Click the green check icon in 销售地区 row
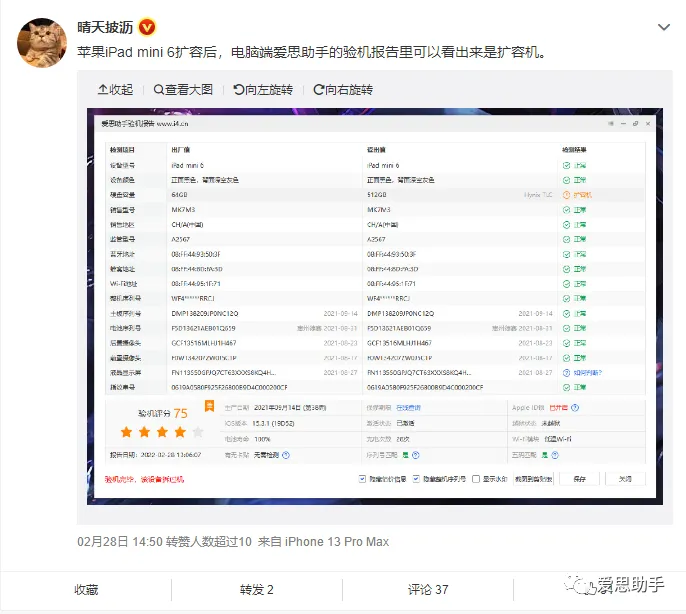The width and height of the screenshot is (686, 614). pyautogui.click(x=566, y=225)
